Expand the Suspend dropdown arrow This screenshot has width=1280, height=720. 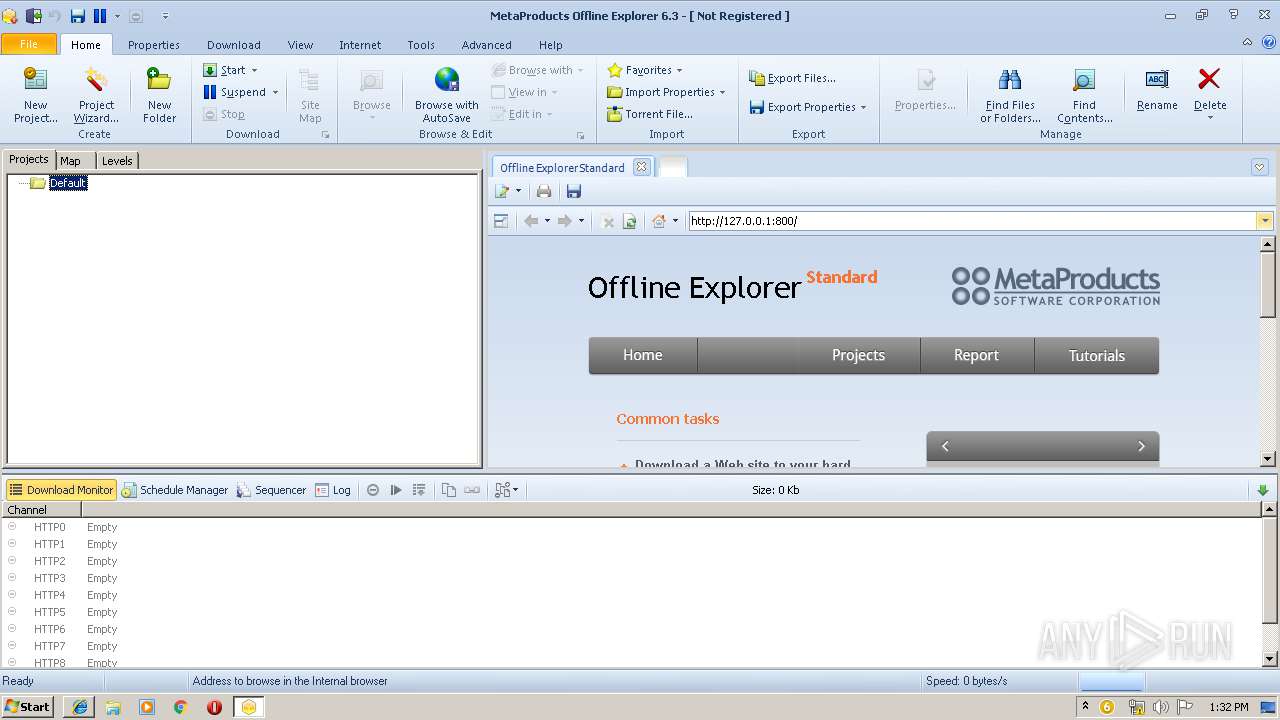tap(275, 92)
